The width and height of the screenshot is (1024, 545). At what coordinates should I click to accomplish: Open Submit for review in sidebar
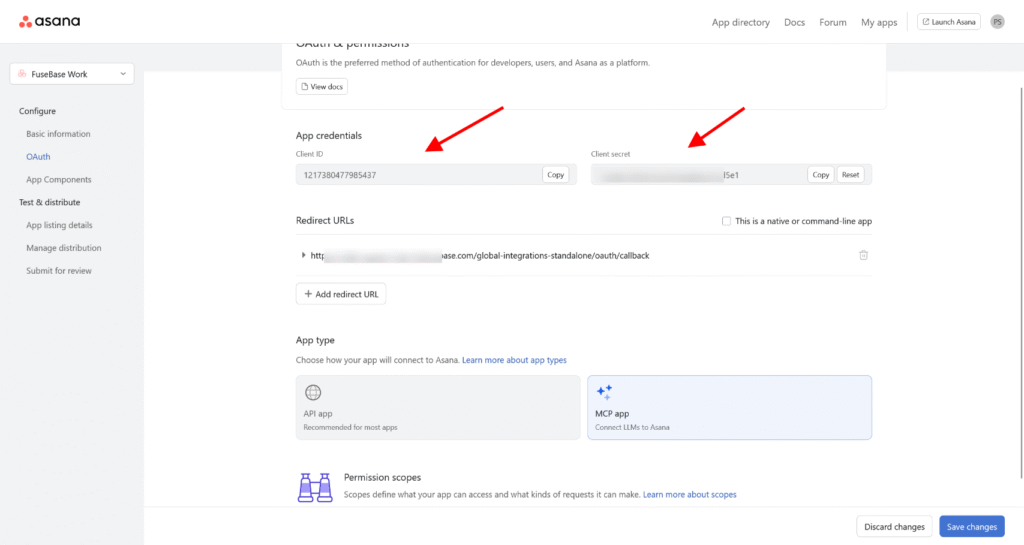59,271
